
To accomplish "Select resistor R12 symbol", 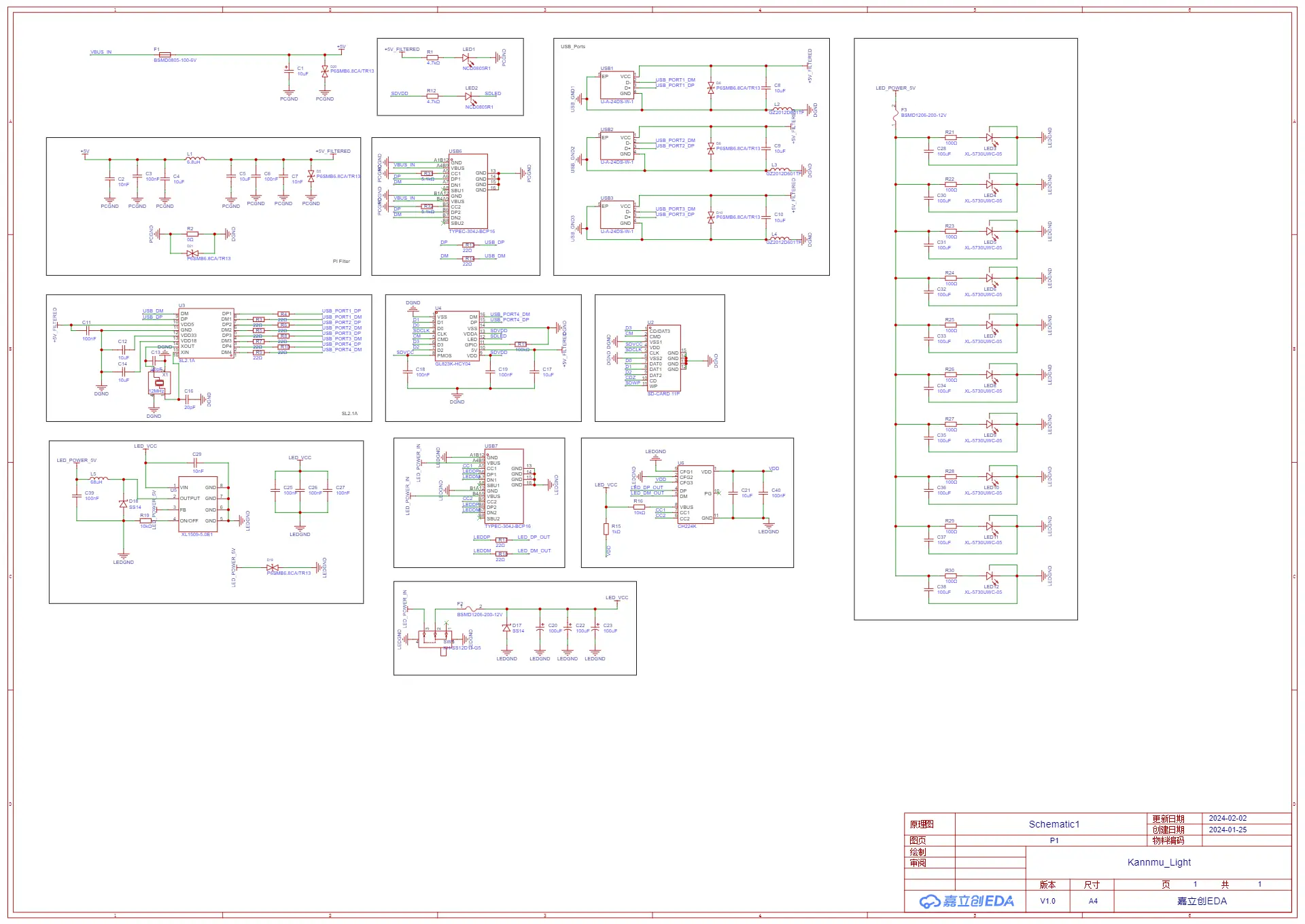I will coord(432,96).
